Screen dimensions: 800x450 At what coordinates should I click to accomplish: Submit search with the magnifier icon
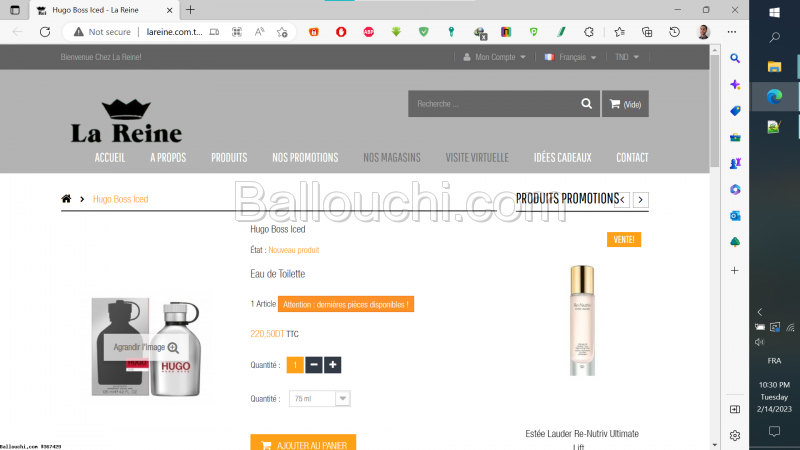point(586,104)
